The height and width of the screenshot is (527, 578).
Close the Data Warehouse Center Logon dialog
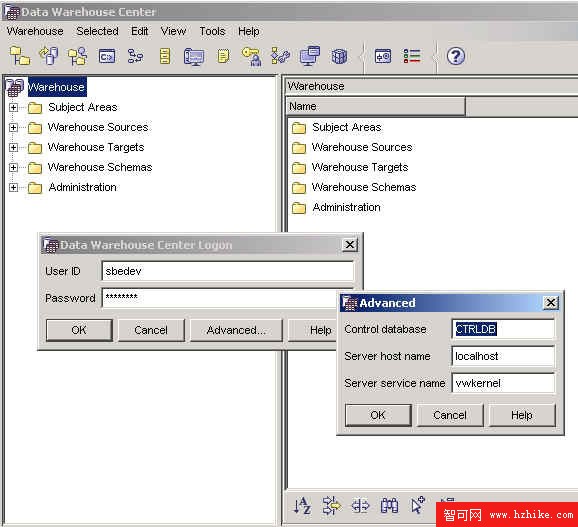coord(350,245)
